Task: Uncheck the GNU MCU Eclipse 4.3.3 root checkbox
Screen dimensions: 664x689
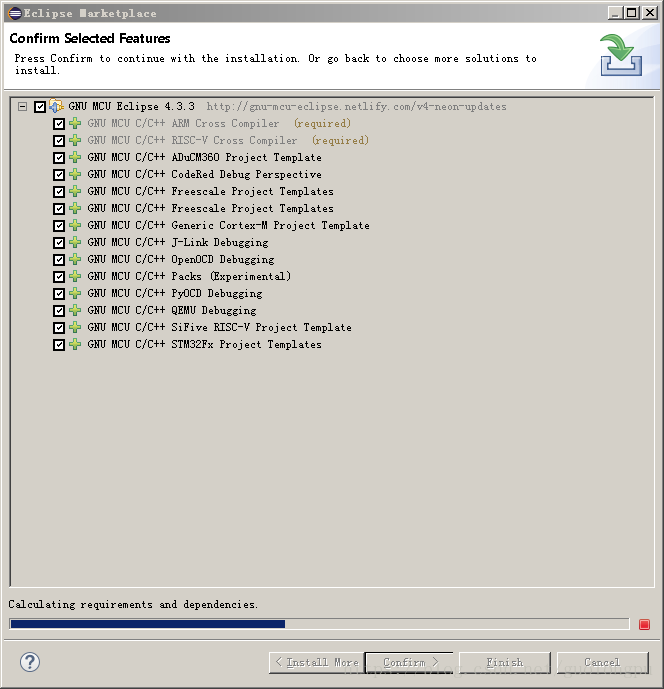Action: 40,107
